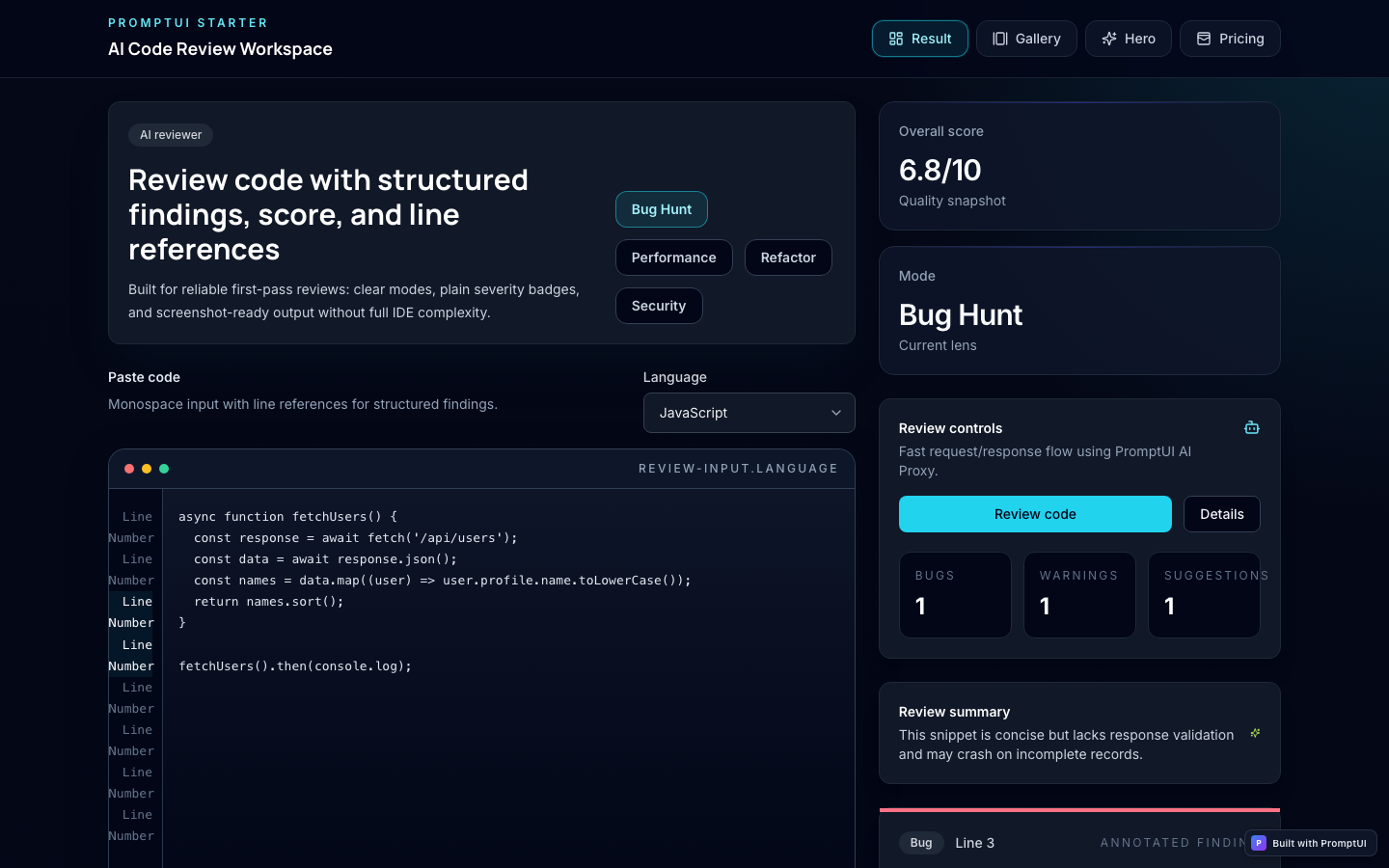
Task: Choose the Security review mode
Action: [659, 306]
